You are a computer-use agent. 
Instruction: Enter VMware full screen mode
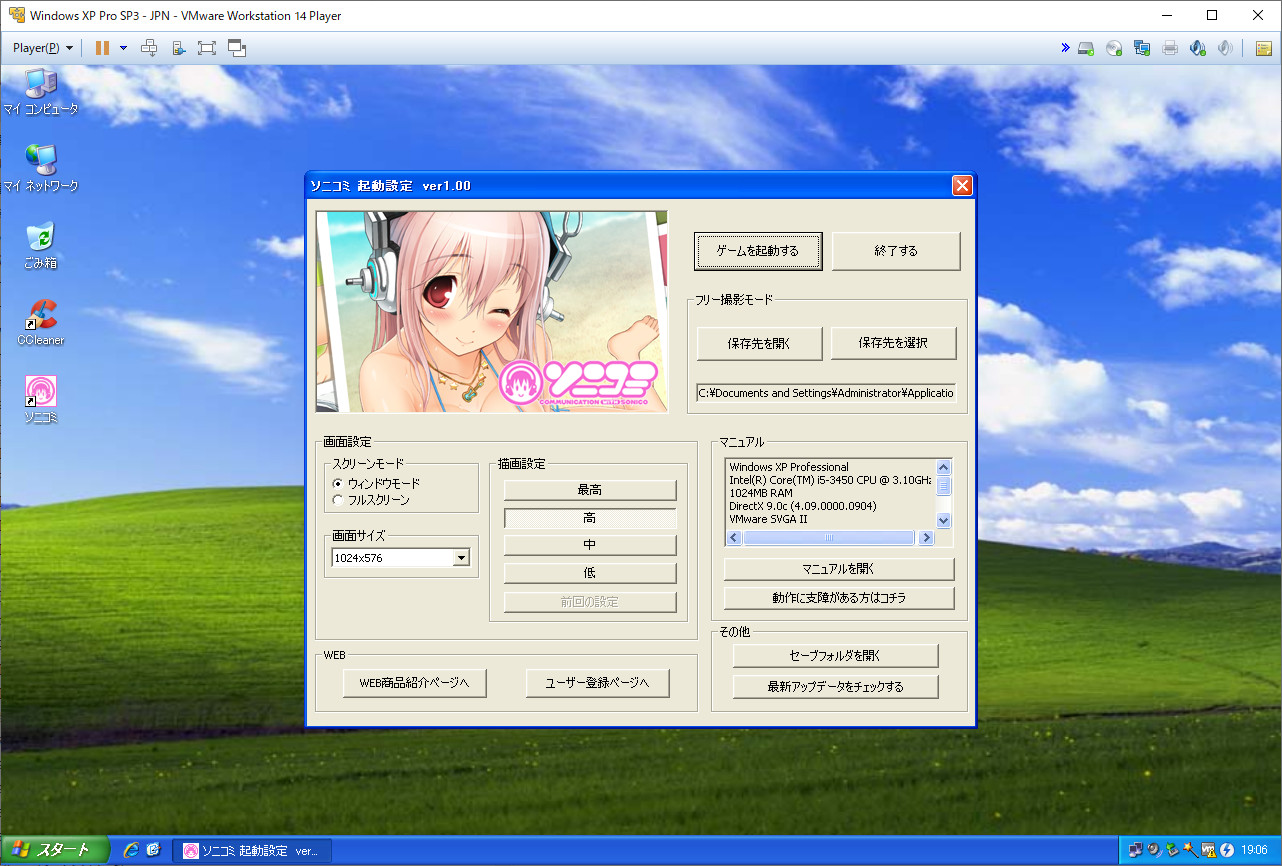pos(207,48)
